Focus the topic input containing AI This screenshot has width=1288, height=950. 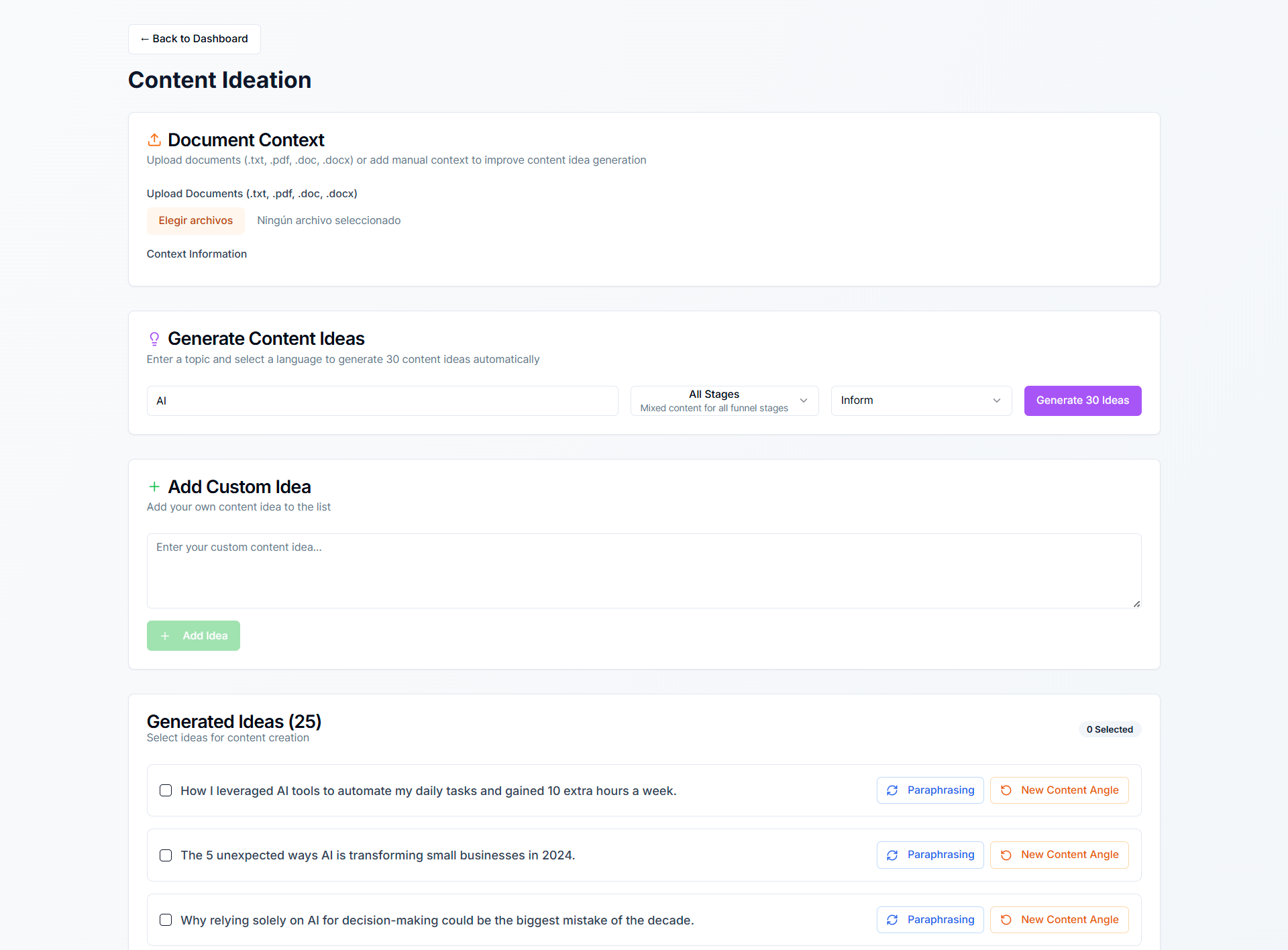(x=382, y=401)
